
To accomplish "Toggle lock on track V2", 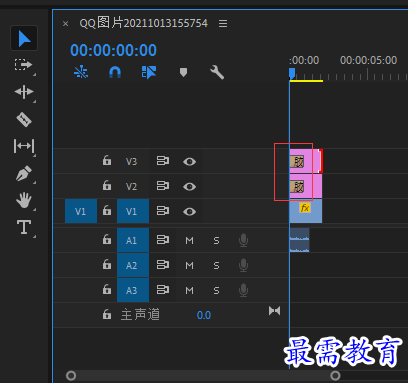I will (x=107, y=185).
